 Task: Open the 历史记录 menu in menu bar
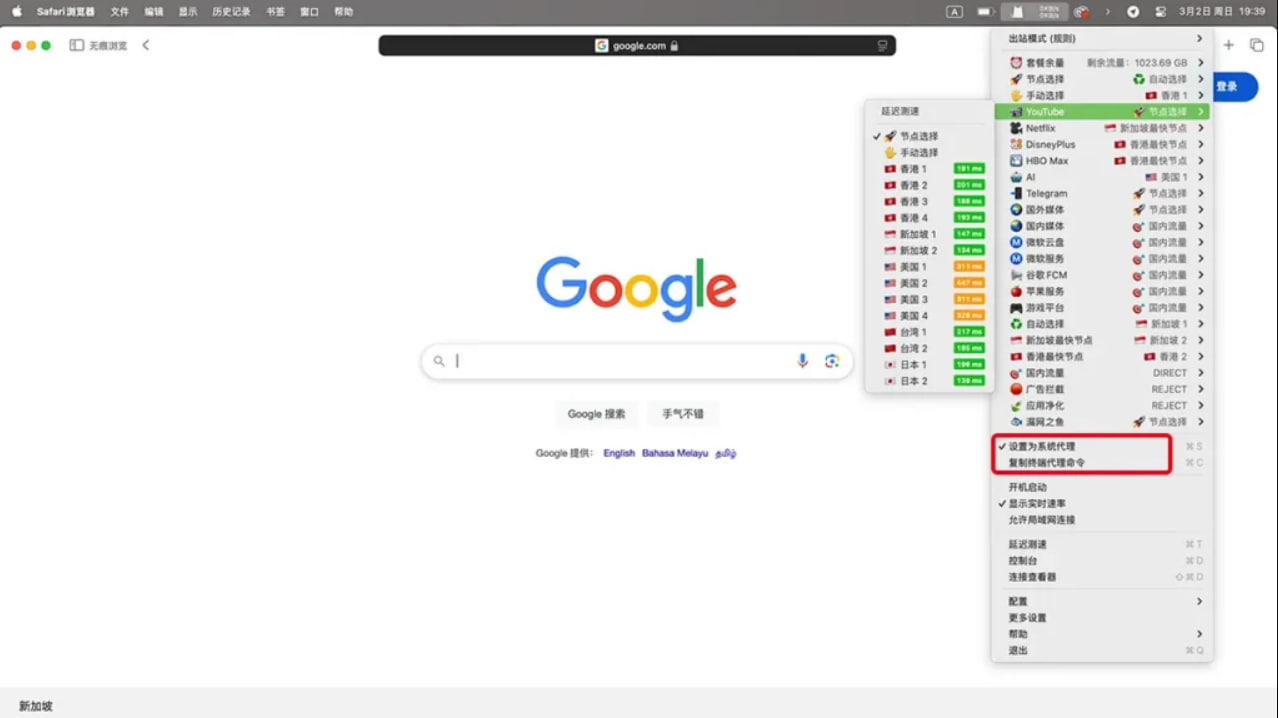click(231, 12)
